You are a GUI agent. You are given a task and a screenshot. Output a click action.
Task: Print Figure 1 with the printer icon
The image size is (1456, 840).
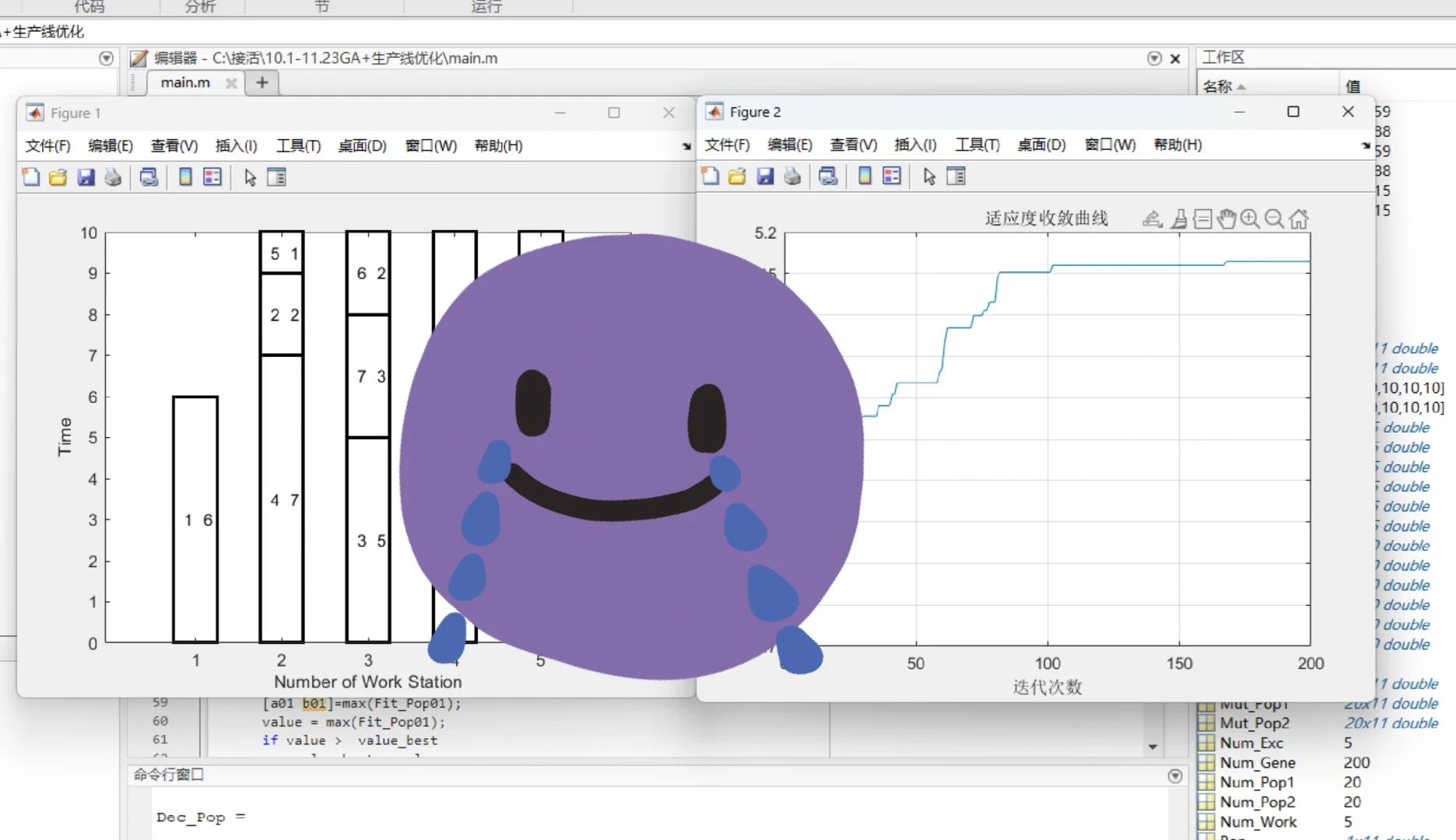click(x=113, y=177)
